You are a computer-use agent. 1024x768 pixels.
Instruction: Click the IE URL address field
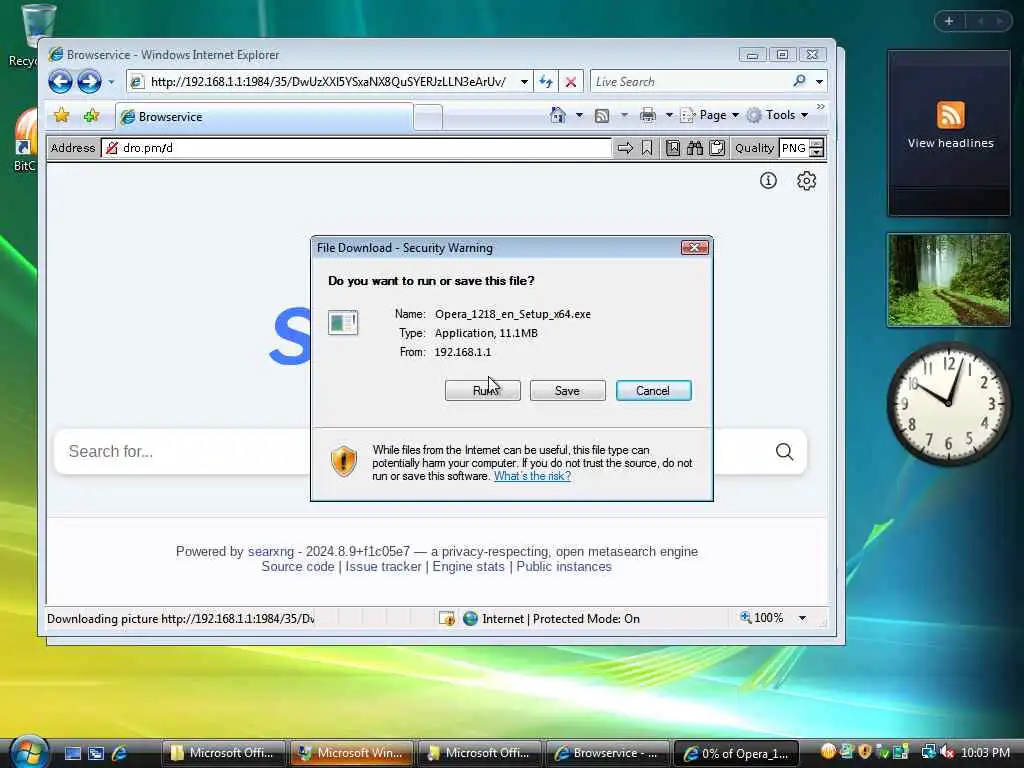[327, 82]
